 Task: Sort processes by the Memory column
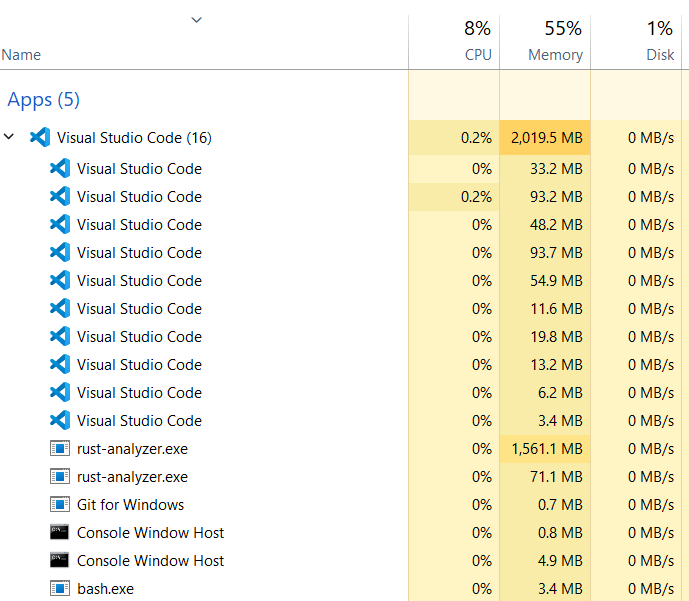tap(555, 55)
